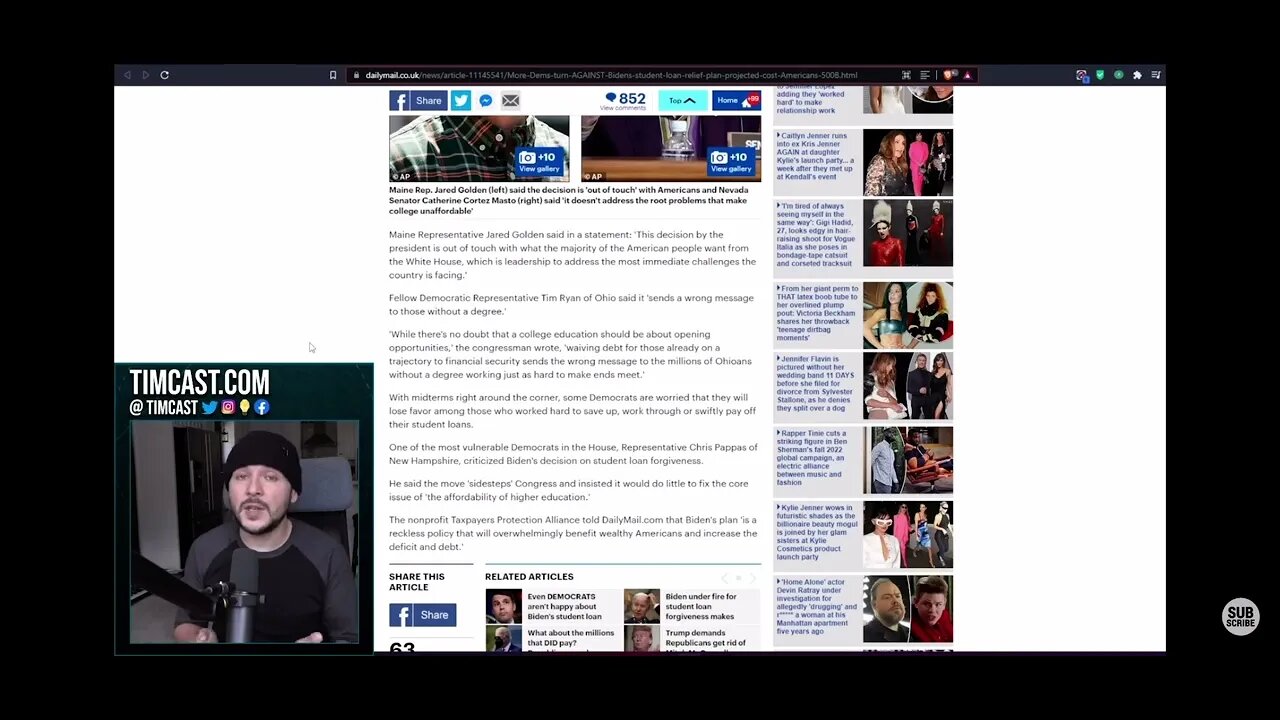Viewport: 1280px width, 720px height.
Task: Open Gigi Hadid Vogue Italia sidebar story
Action: [x=816, y=235]
